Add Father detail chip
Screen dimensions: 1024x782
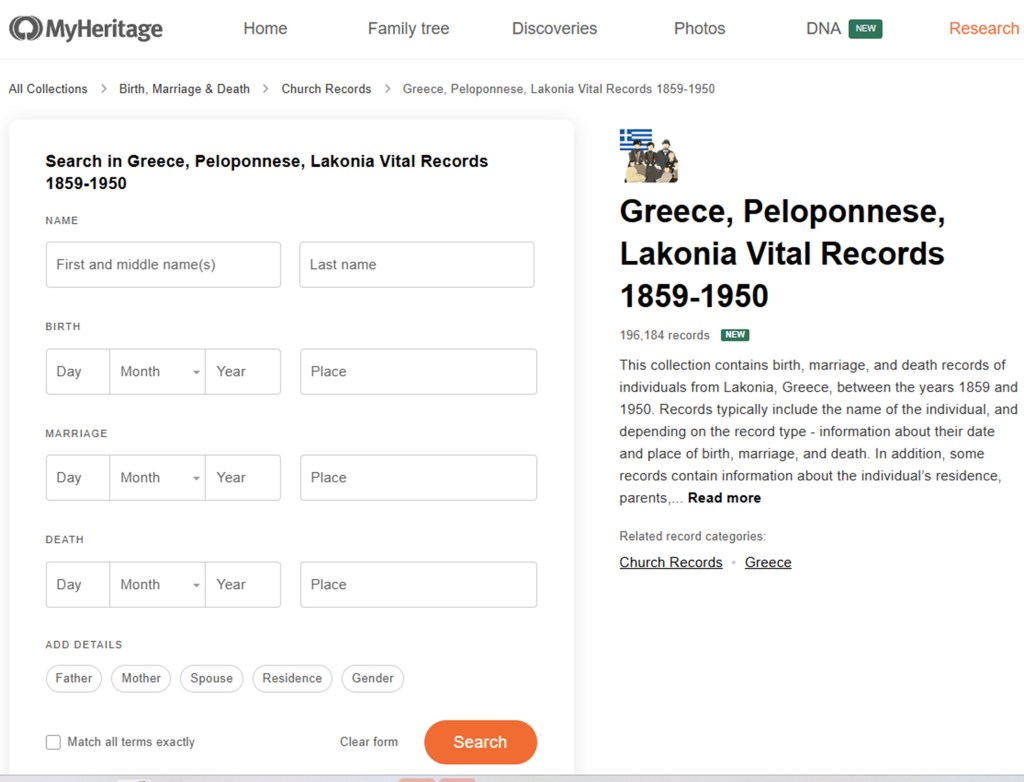[74, 678]
